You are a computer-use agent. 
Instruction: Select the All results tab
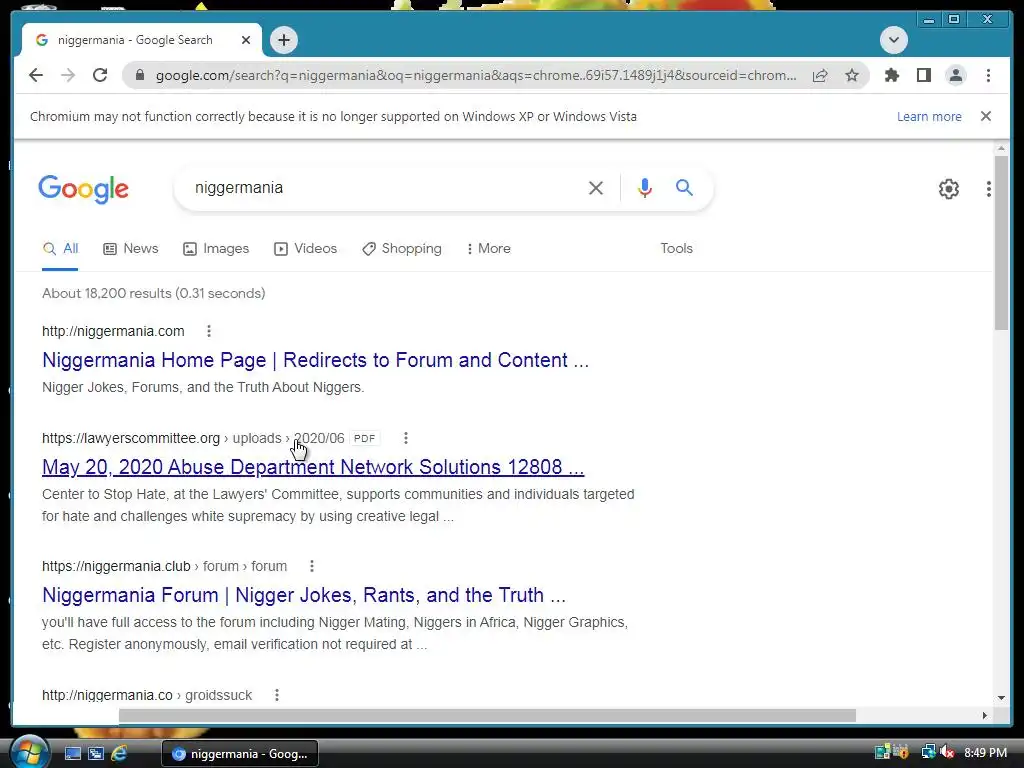60,249
